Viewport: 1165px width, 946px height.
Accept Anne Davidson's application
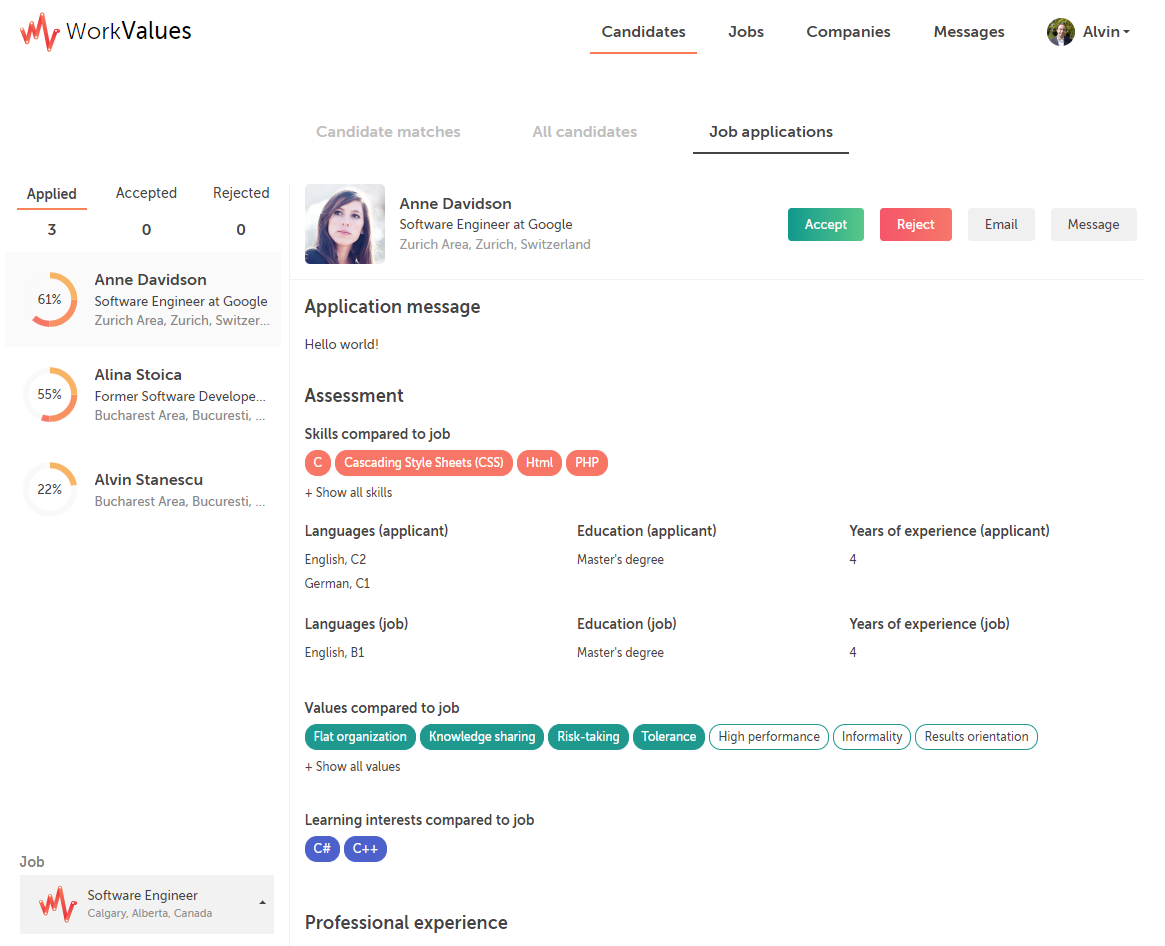pos(825,224)
